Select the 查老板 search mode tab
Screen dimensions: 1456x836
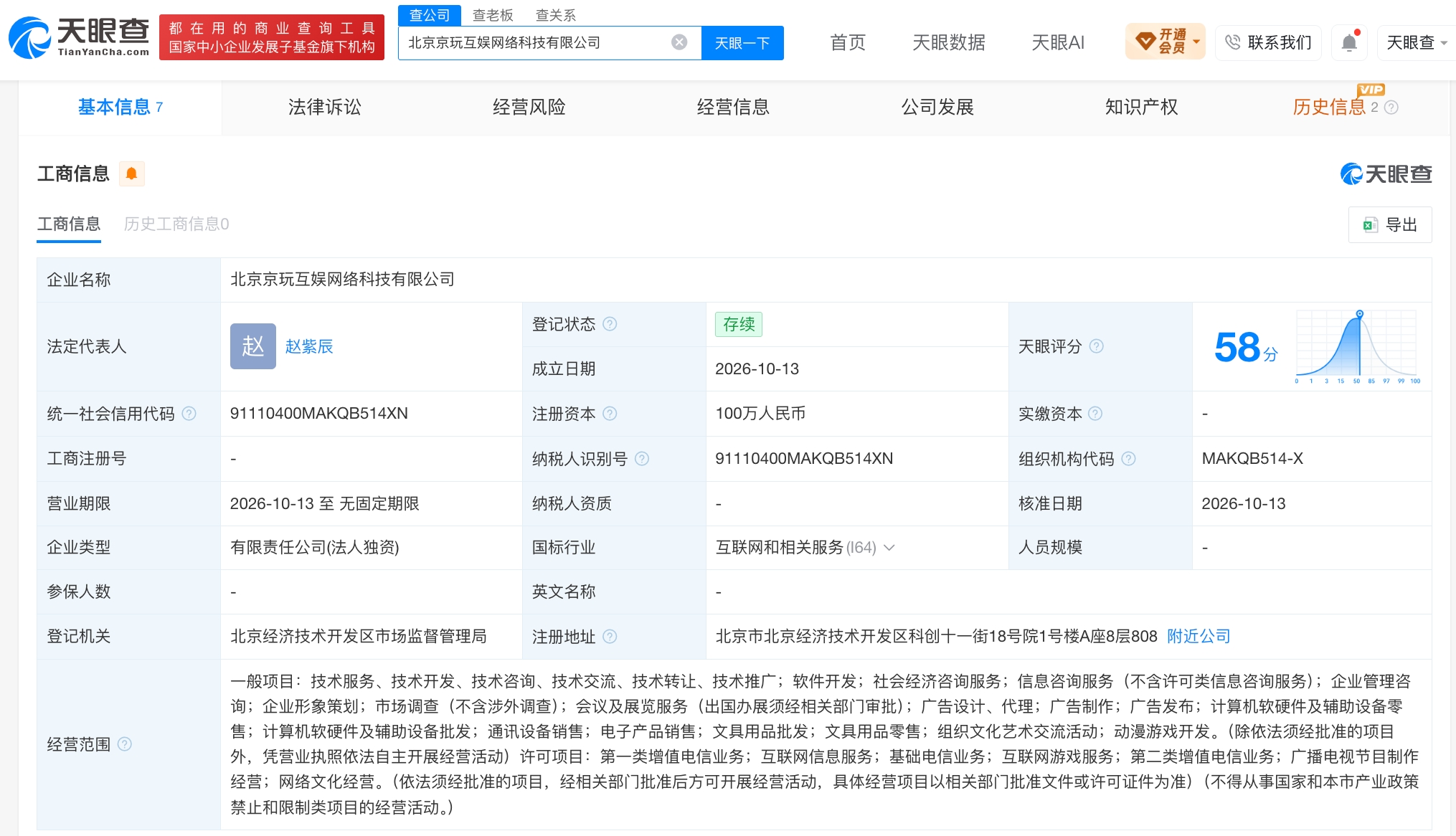pos(493,15)
